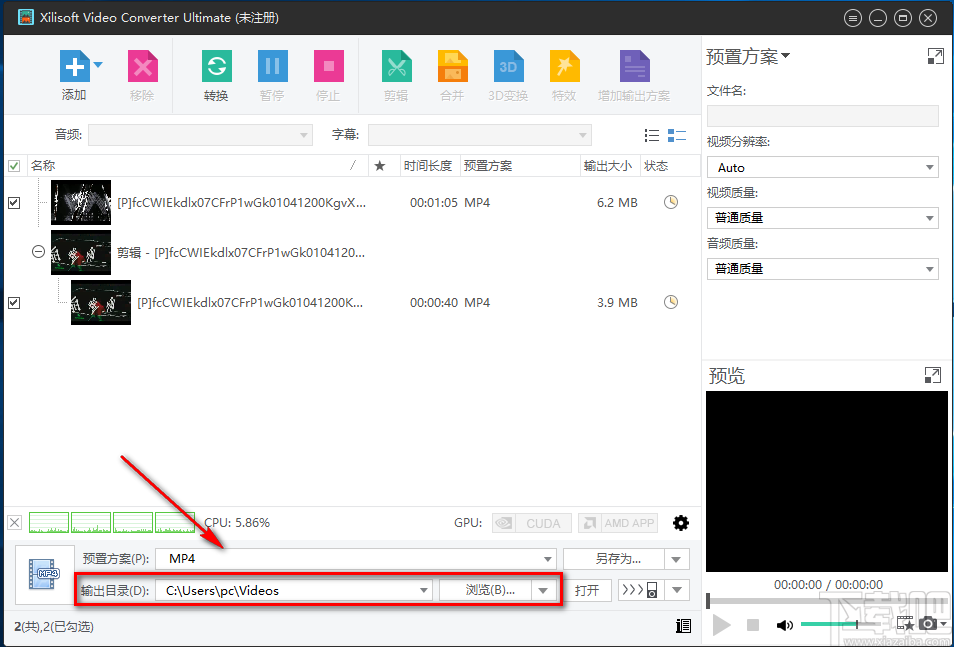The width and height of the screenshot is (954, 647).
Task: Collapse the 剪辑 group with minus icon
Action: (38, 251)
